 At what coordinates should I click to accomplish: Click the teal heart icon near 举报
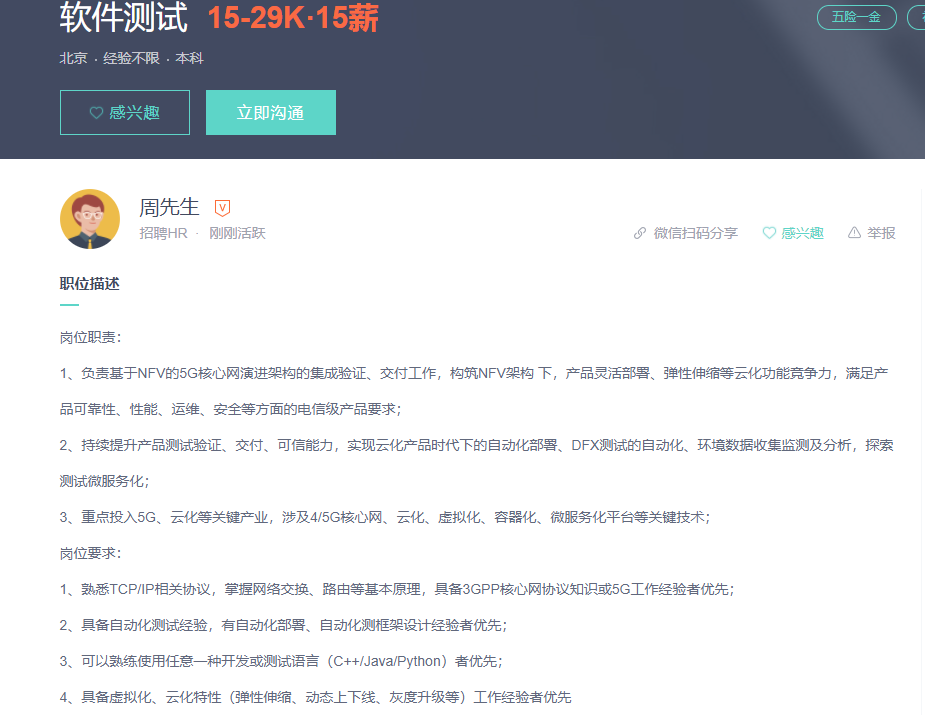pyautogui.click(x=769, y=232)
